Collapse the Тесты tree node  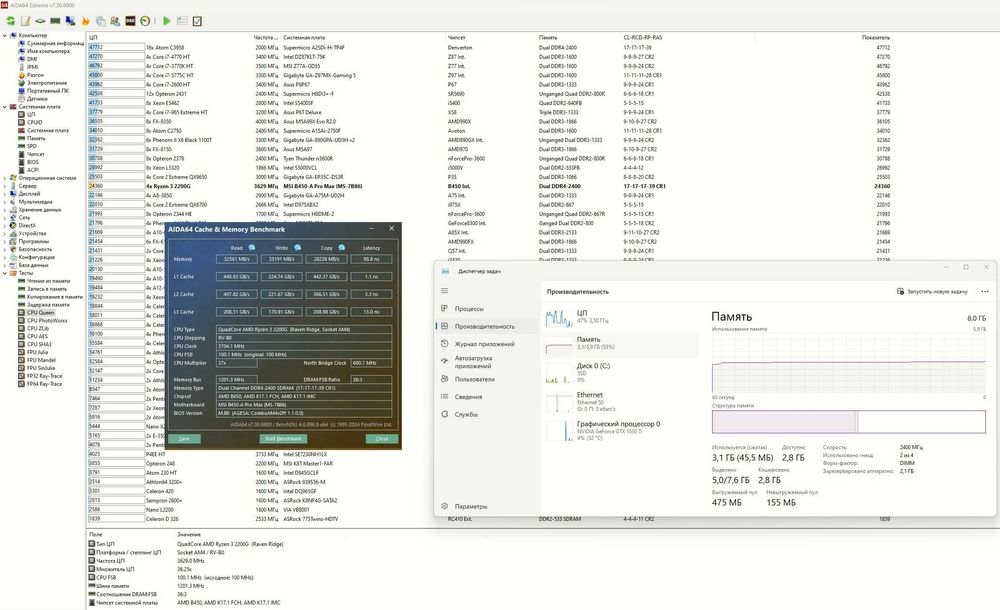click(3, 272)
